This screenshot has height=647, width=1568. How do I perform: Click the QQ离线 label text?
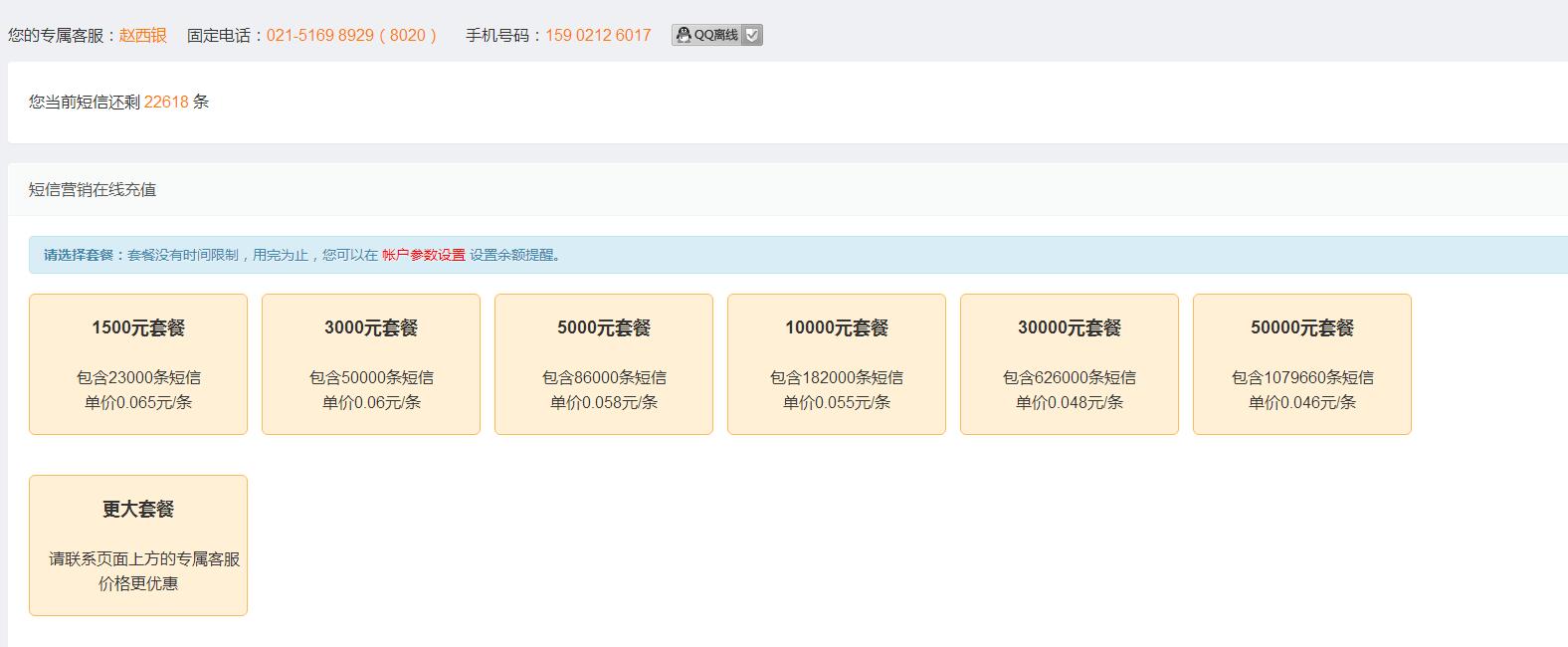[x=715, y=35]
